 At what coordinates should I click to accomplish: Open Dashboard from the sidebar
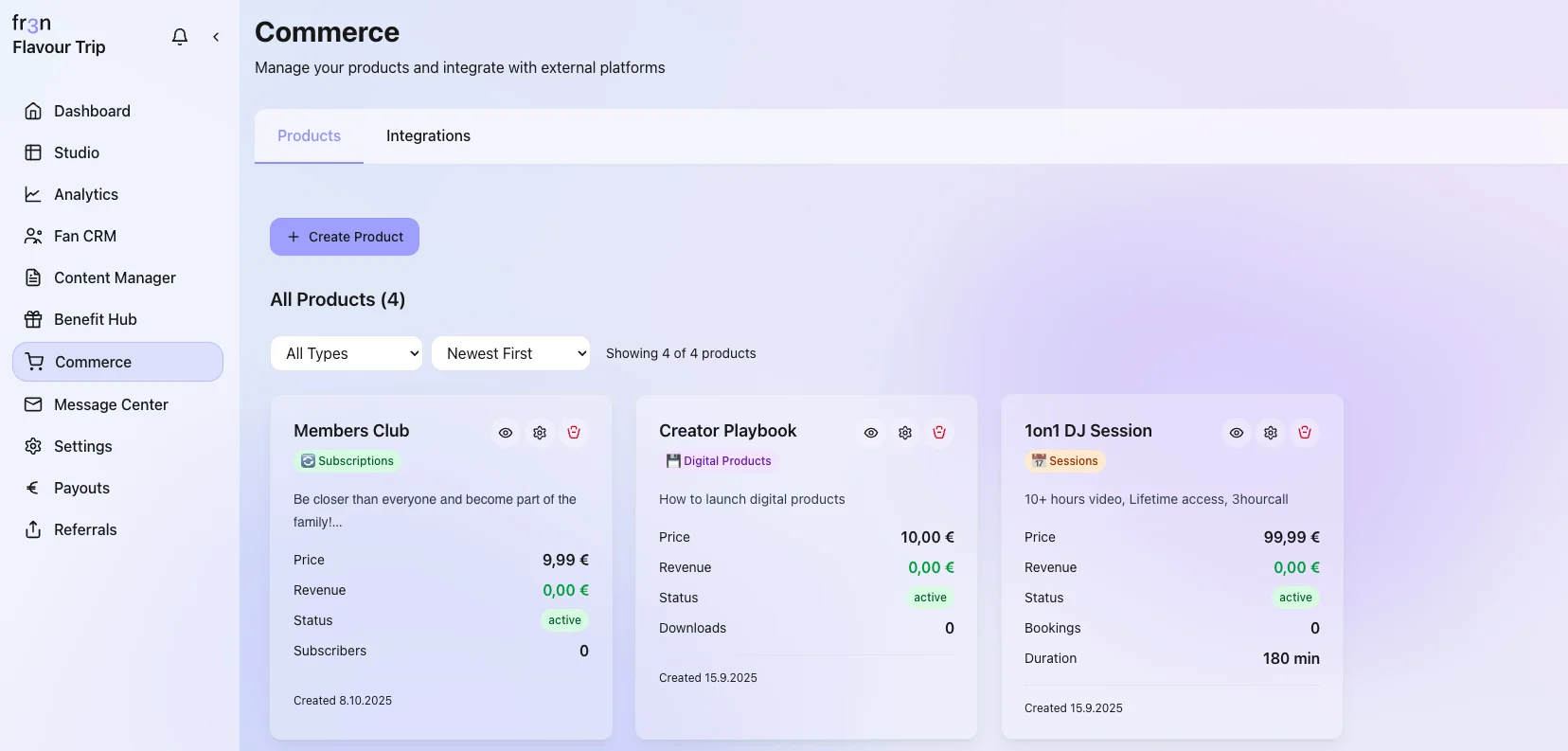click(117, 111)
